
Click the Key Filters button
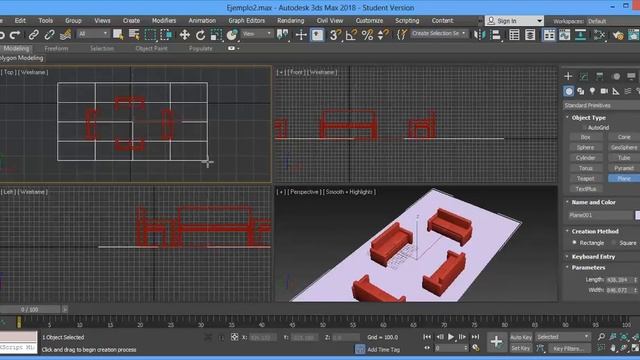point(569,349)
